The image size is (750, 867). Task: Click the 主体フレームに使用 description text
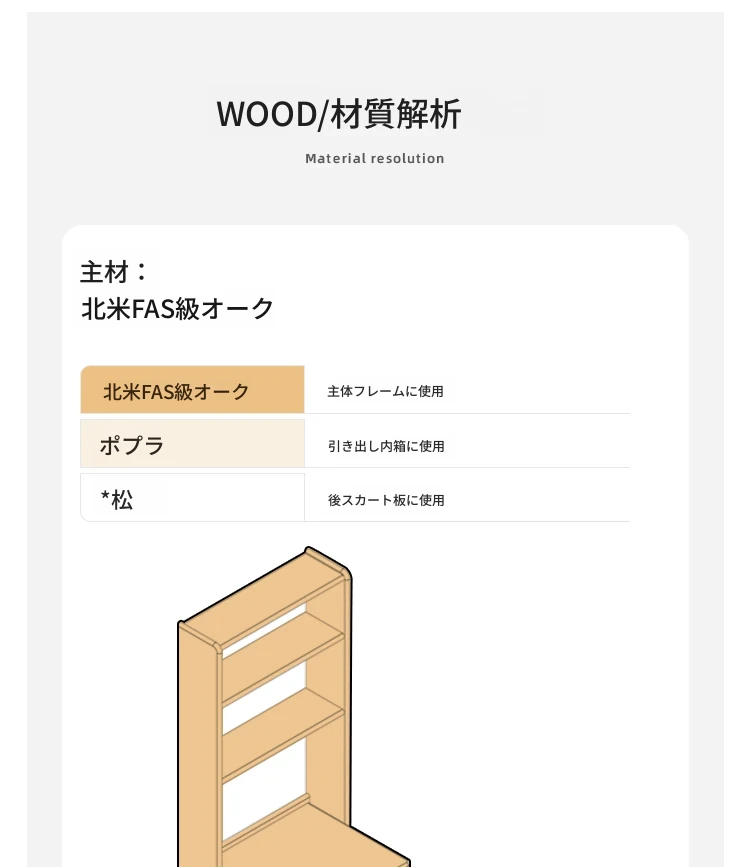pyautogui.click(x=385, y=391)
